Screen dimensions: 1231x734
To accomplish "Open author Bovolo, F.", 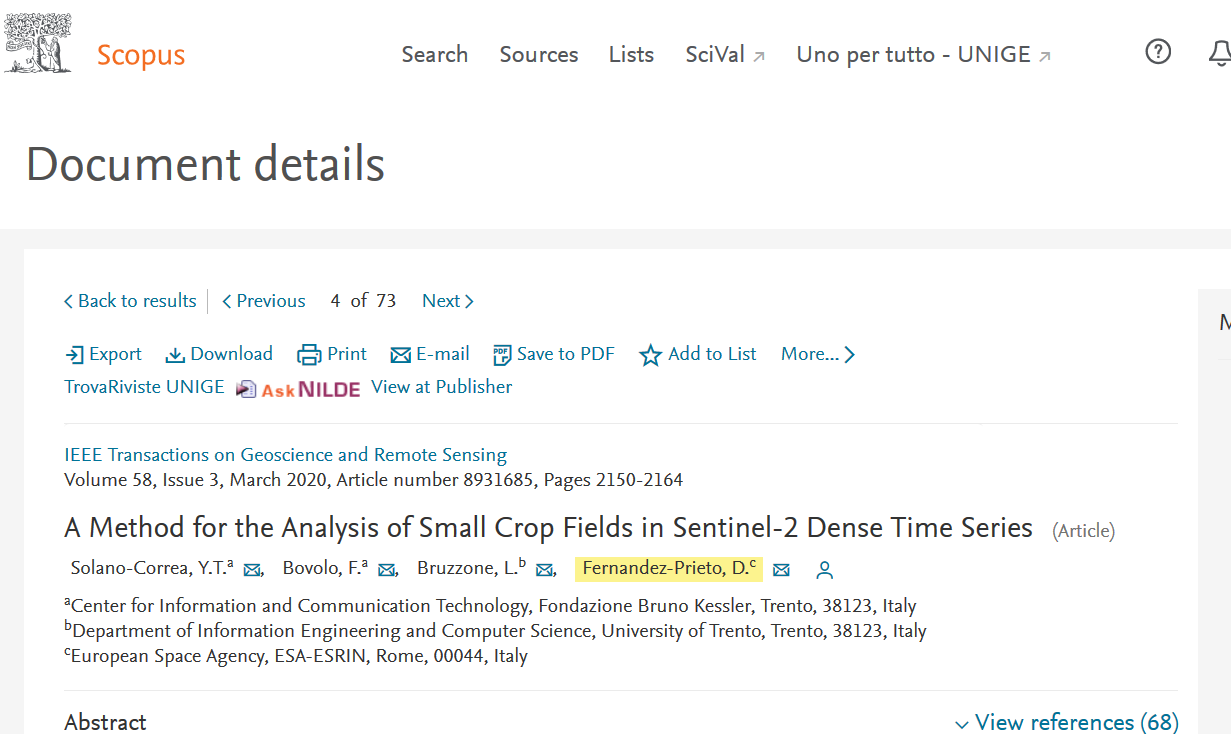I will click(x=325, y=568).
